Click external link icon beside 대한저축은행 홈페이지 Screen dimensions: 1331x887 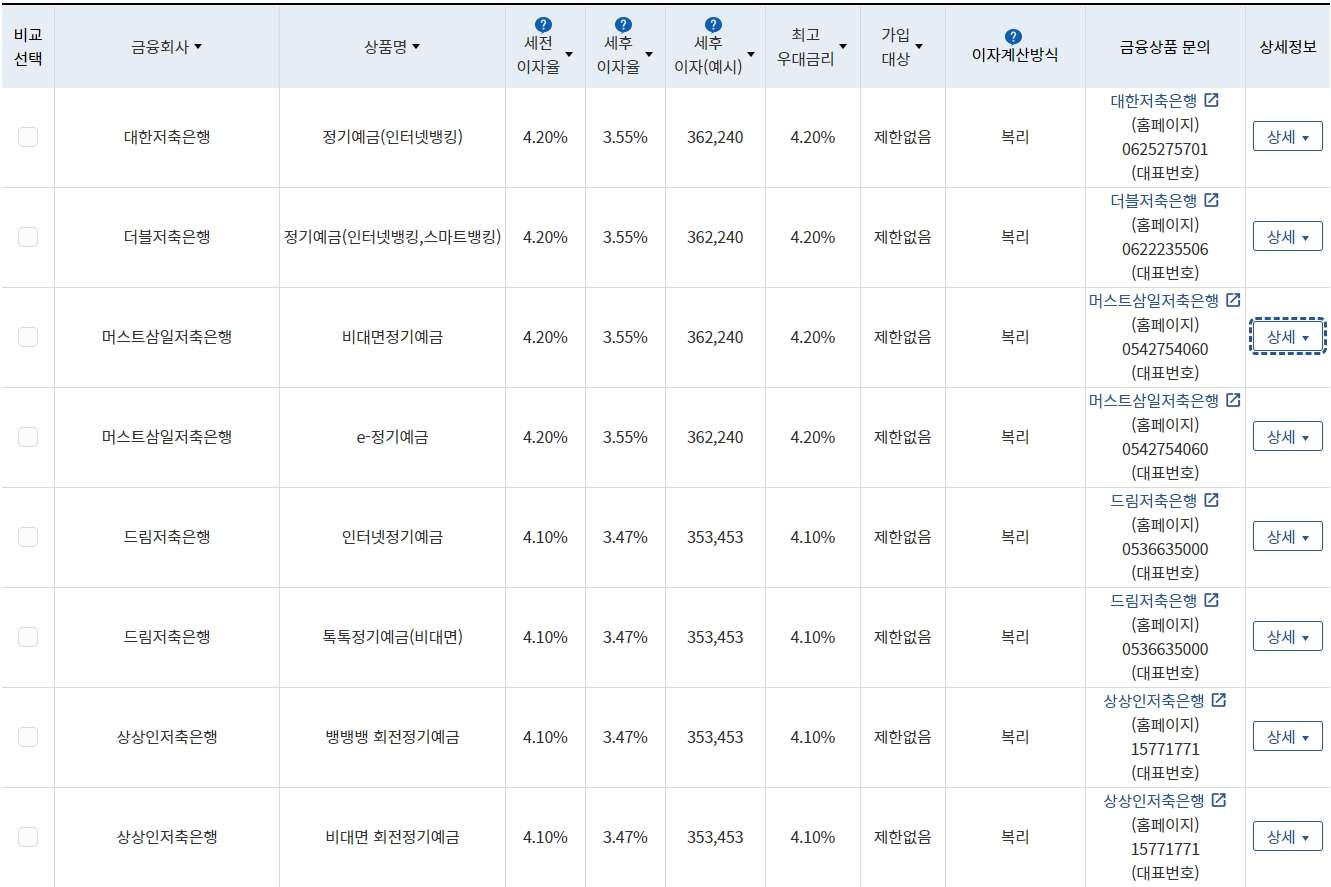[1211, 100]
